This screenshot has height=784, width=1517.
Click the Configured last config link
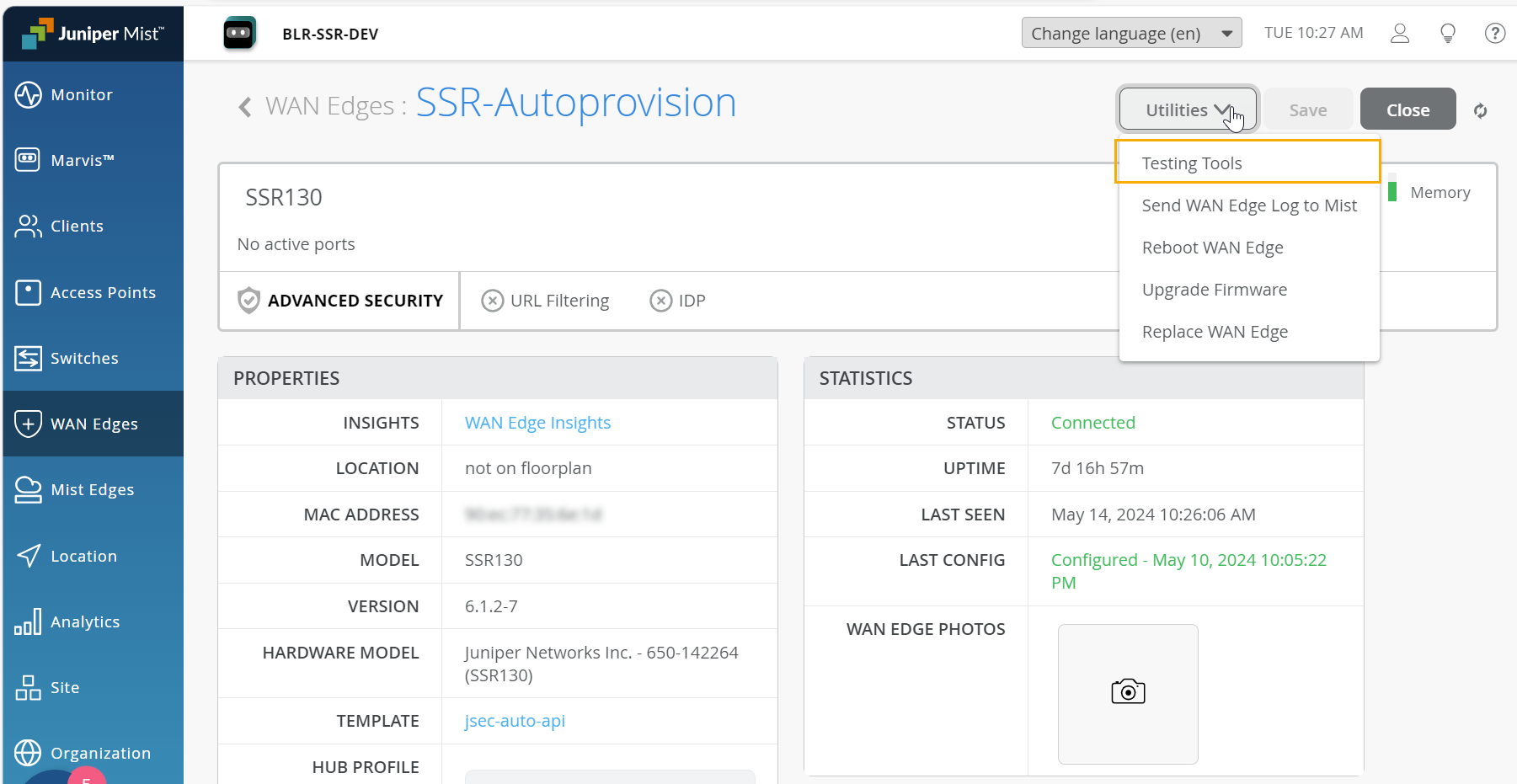(x=1188, y=571)
